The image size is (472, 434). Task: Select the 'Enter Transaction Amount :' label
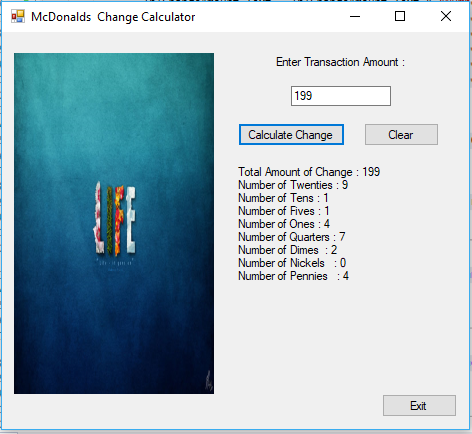pyautogui.click(x=340, y=62)
